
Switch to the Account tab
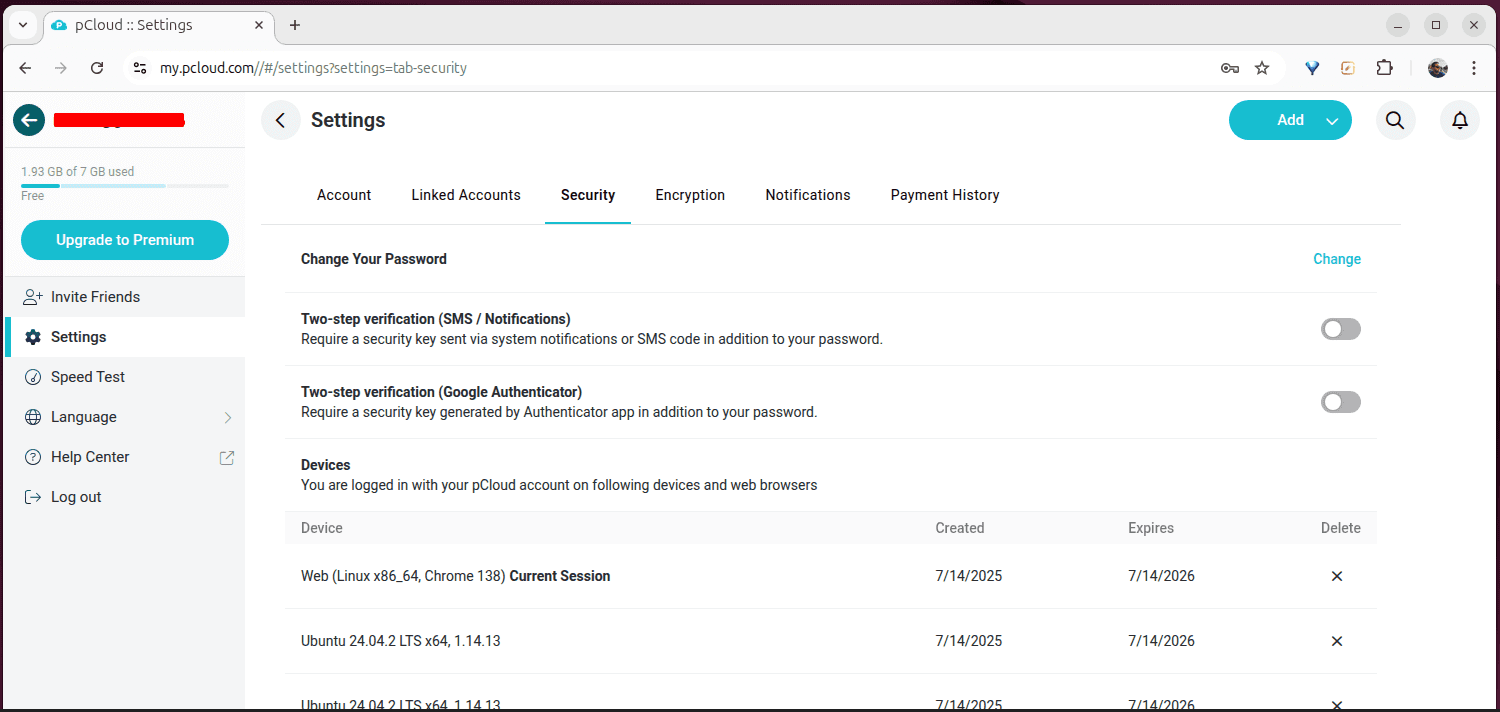tap(344, 195)
